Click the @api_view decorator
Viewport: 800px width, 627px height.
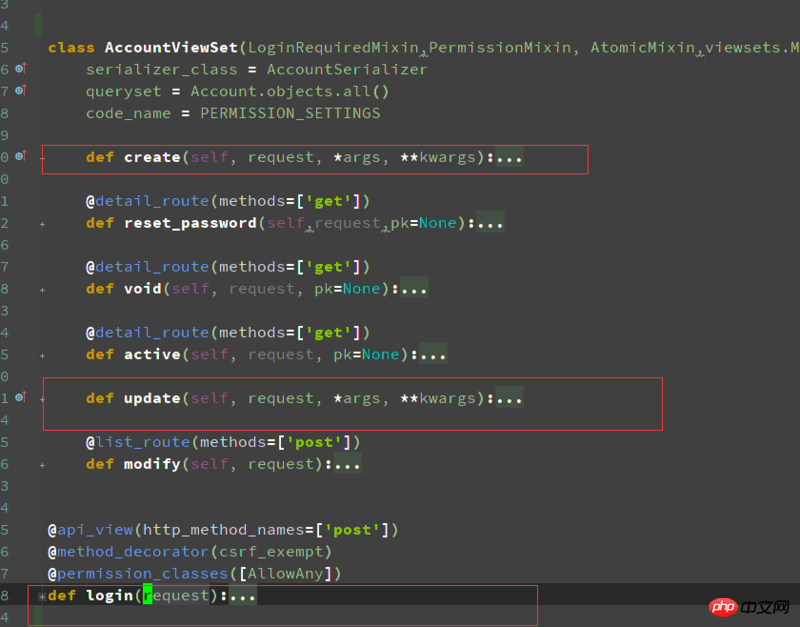pyautogui.click(x=90, y=530)
